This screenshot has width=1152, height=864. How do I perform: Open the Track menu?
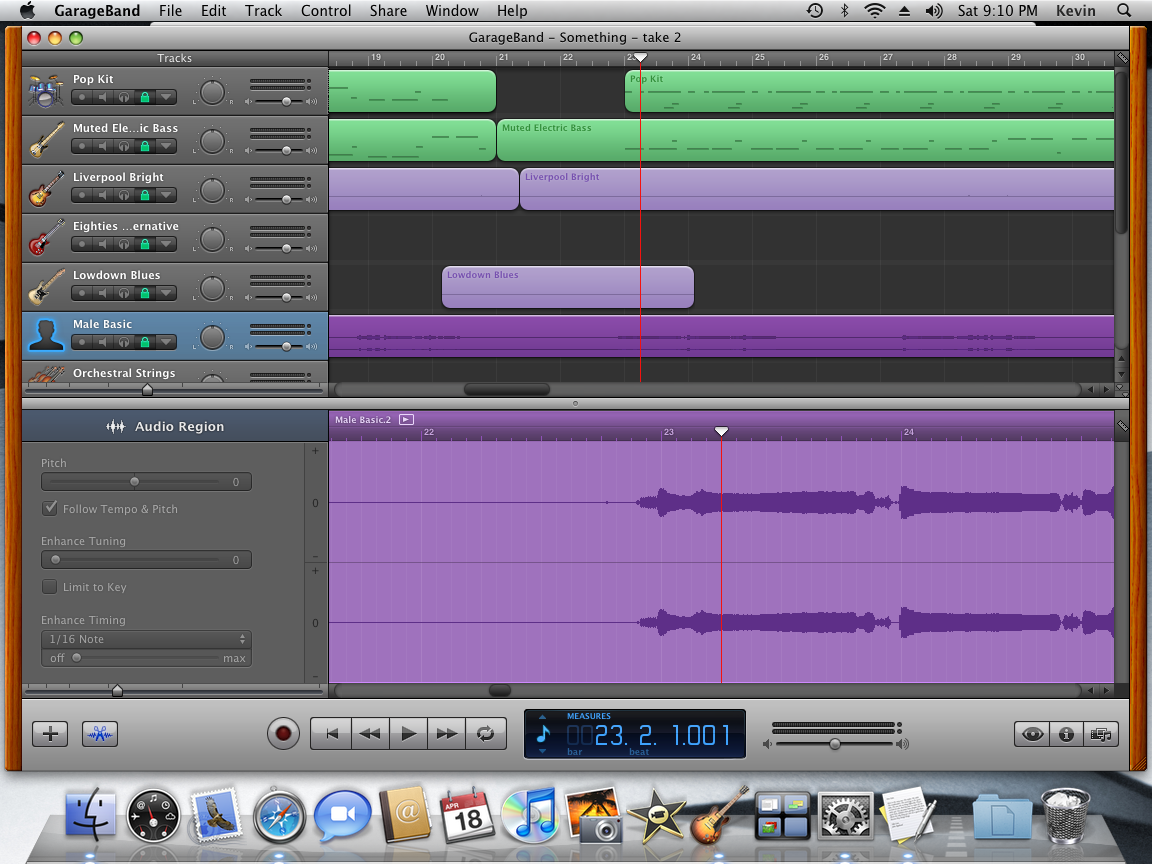(x=263, y=11)
